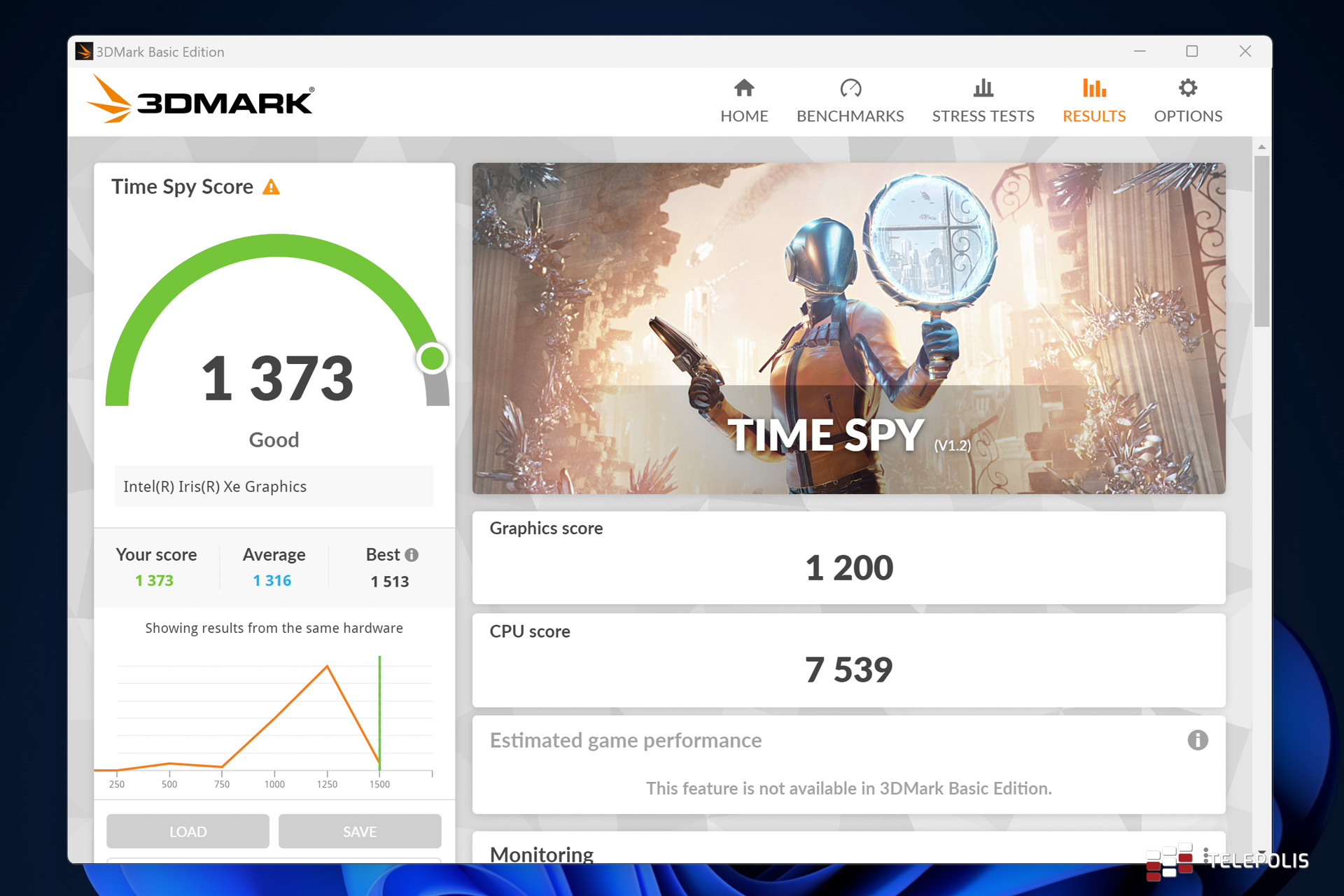Click the Time Spy Score warning triangle
Viewport: 1344px width, 896px height.
[271, 187]
